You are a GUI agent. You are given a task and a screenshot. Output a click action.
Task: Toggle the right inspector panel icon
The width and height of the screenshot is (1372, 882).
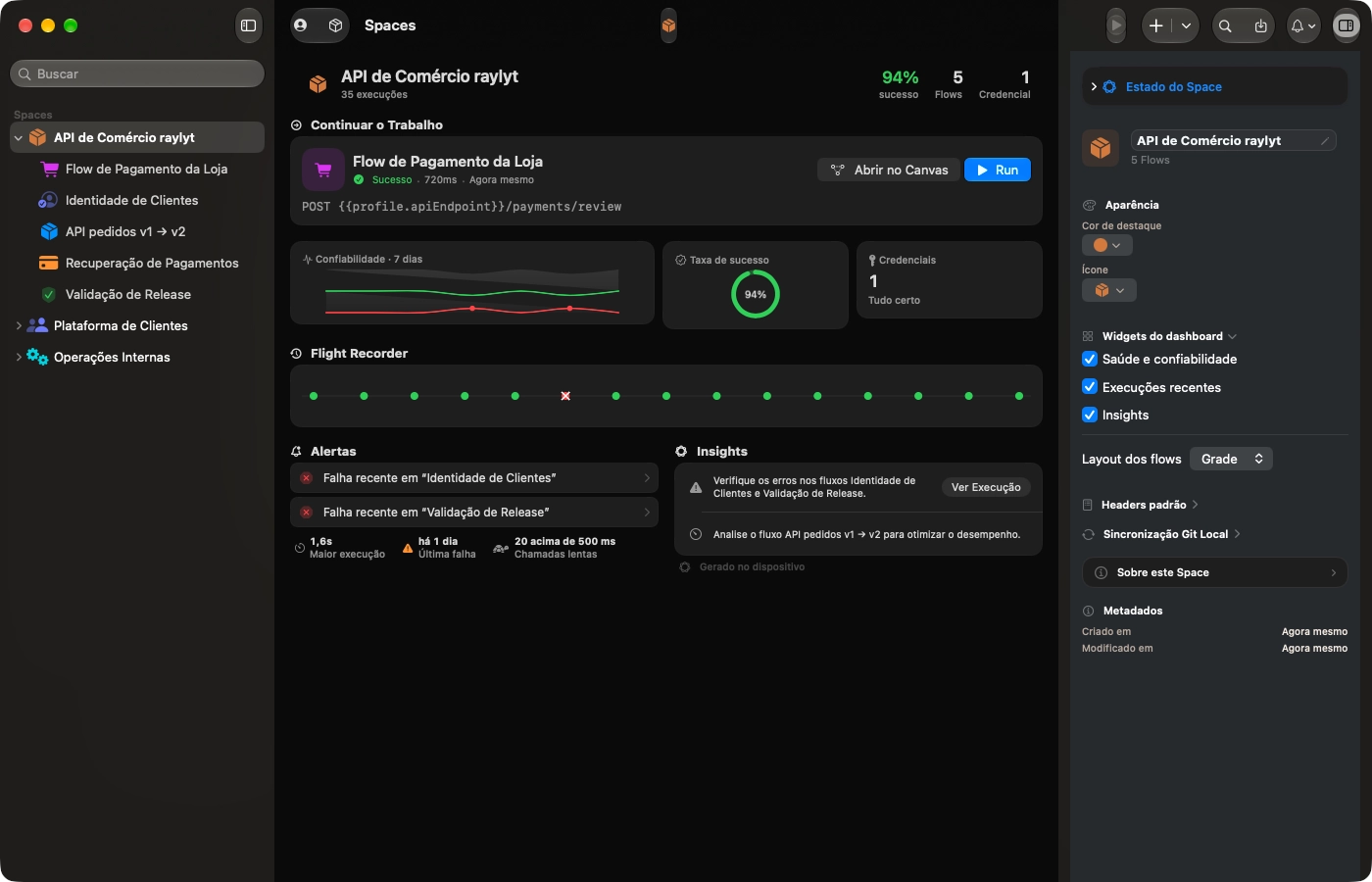coord(1346,25)
